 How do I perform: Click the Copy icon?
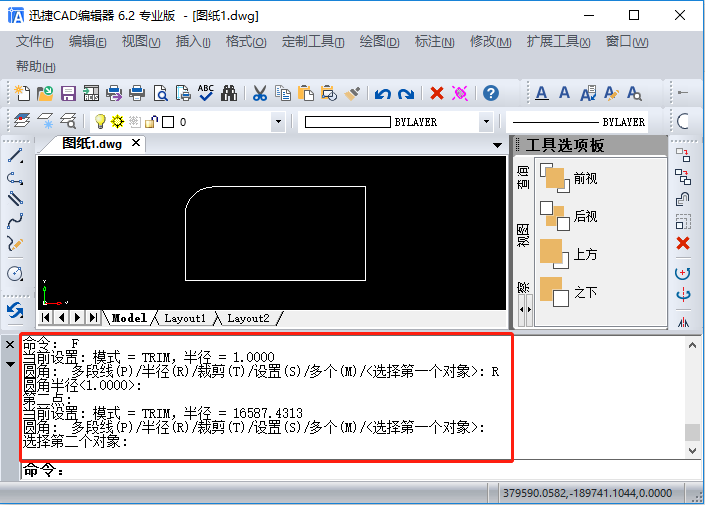click(283, 93)
